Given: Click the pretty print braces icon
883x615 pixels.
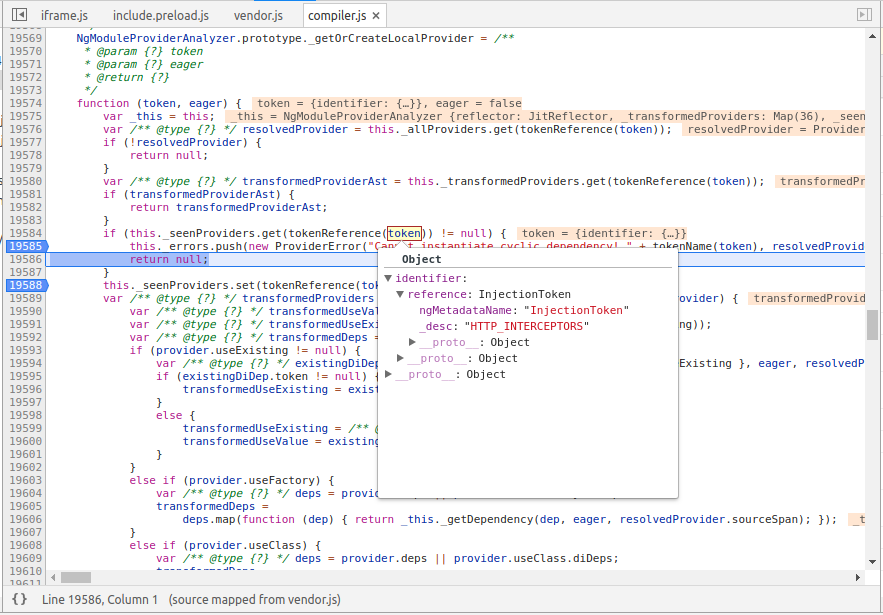Looking at the screenshot, I should [19, 599].
